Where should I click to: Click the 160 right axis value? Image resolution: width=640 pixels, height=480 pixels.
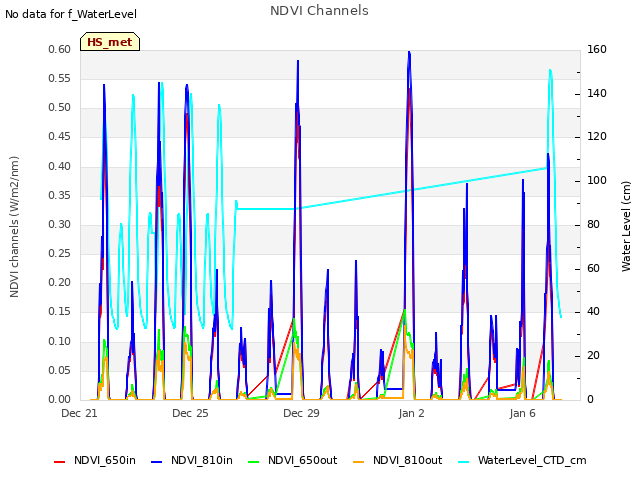597,49
